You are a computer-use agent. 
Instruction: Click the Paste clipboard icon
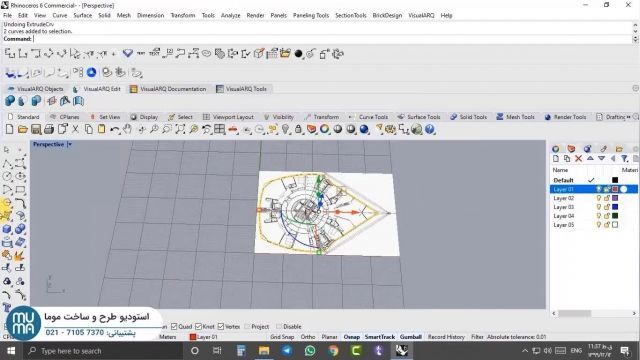tap(101, 129)
